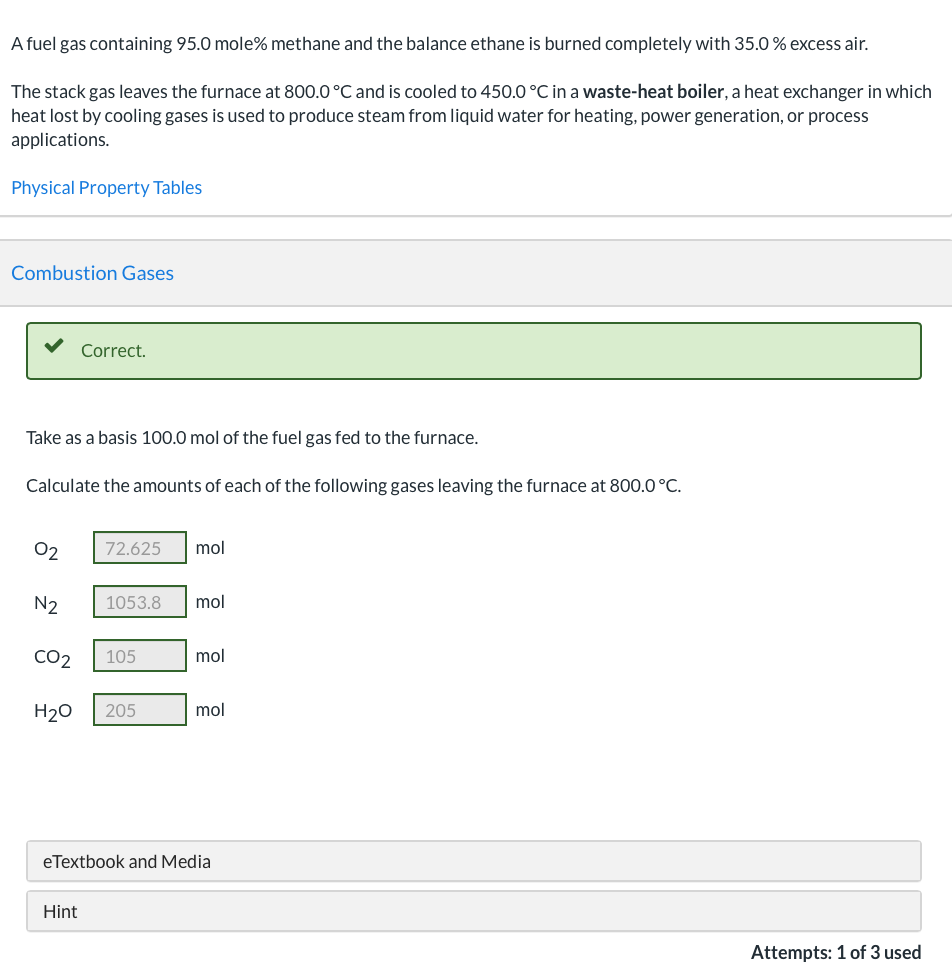Click the 'Take as a basis 100.0 mol' sentence

pos(252,438)
